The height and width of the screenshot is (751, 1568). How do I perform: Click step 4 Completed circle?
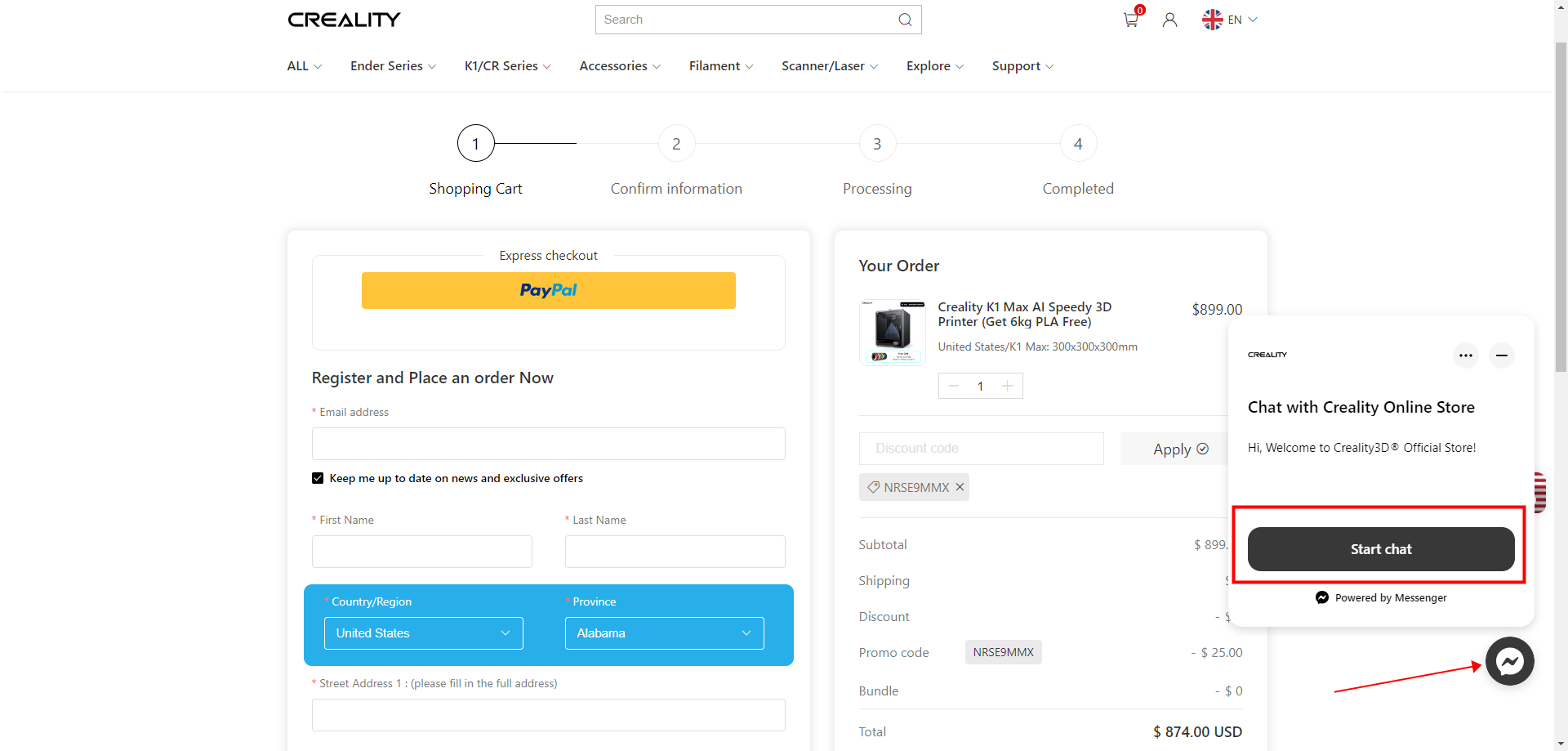click(x=1078, y=144)
